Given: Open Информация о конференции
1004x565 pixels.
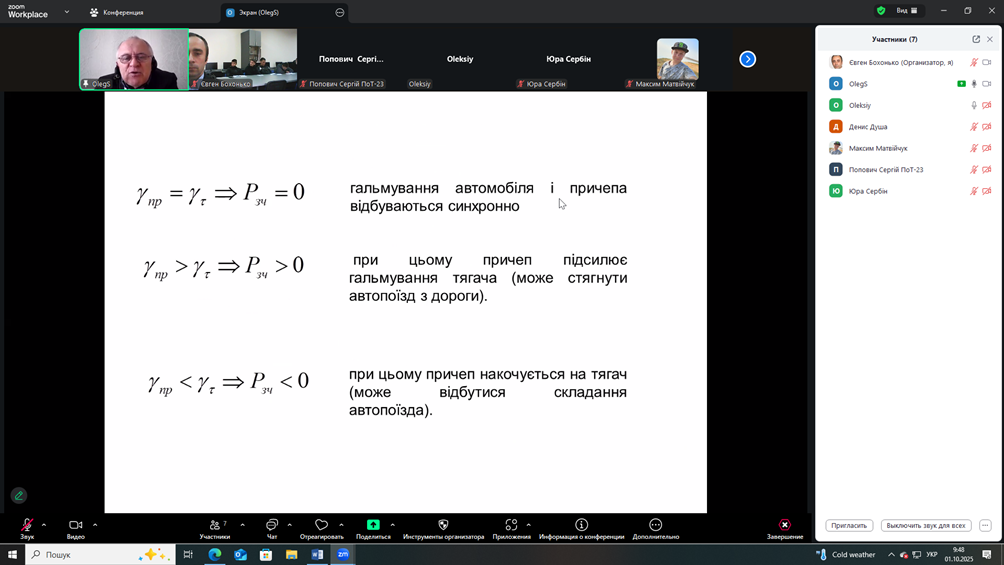Looking at the screenshot, I should (581, 525).
